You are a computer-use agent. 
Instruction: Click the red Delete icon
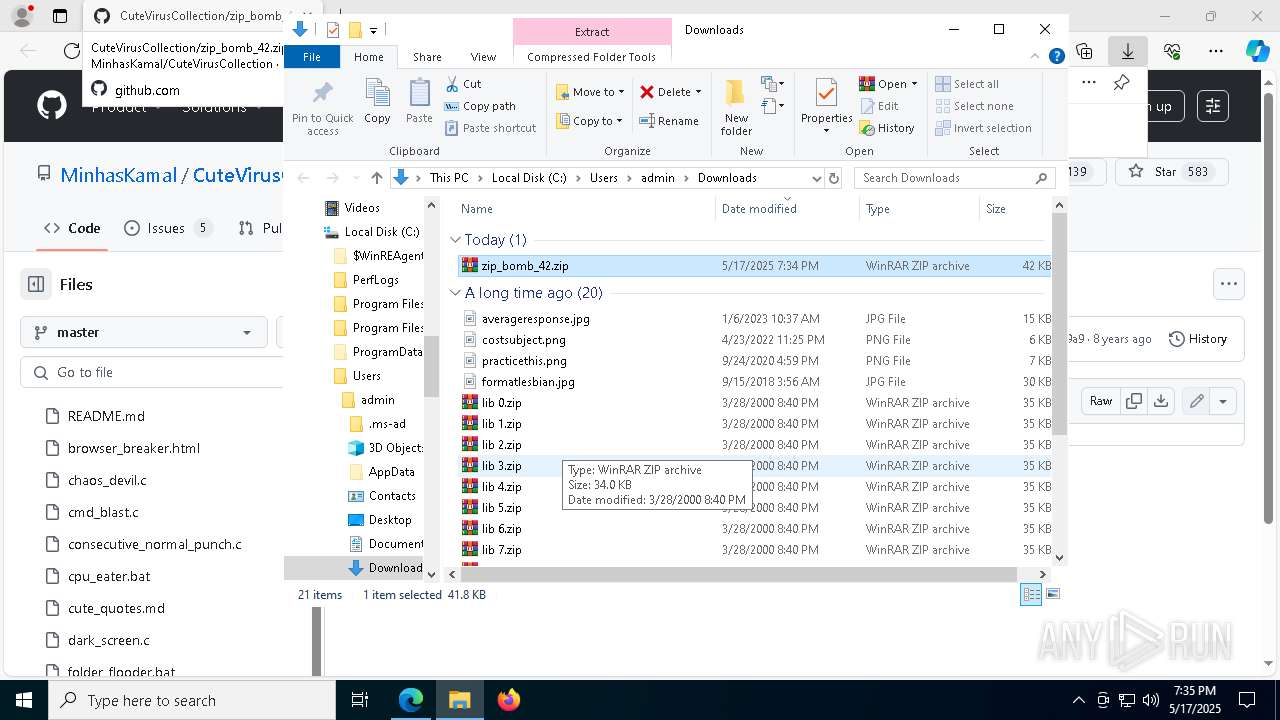pos(647,92)
